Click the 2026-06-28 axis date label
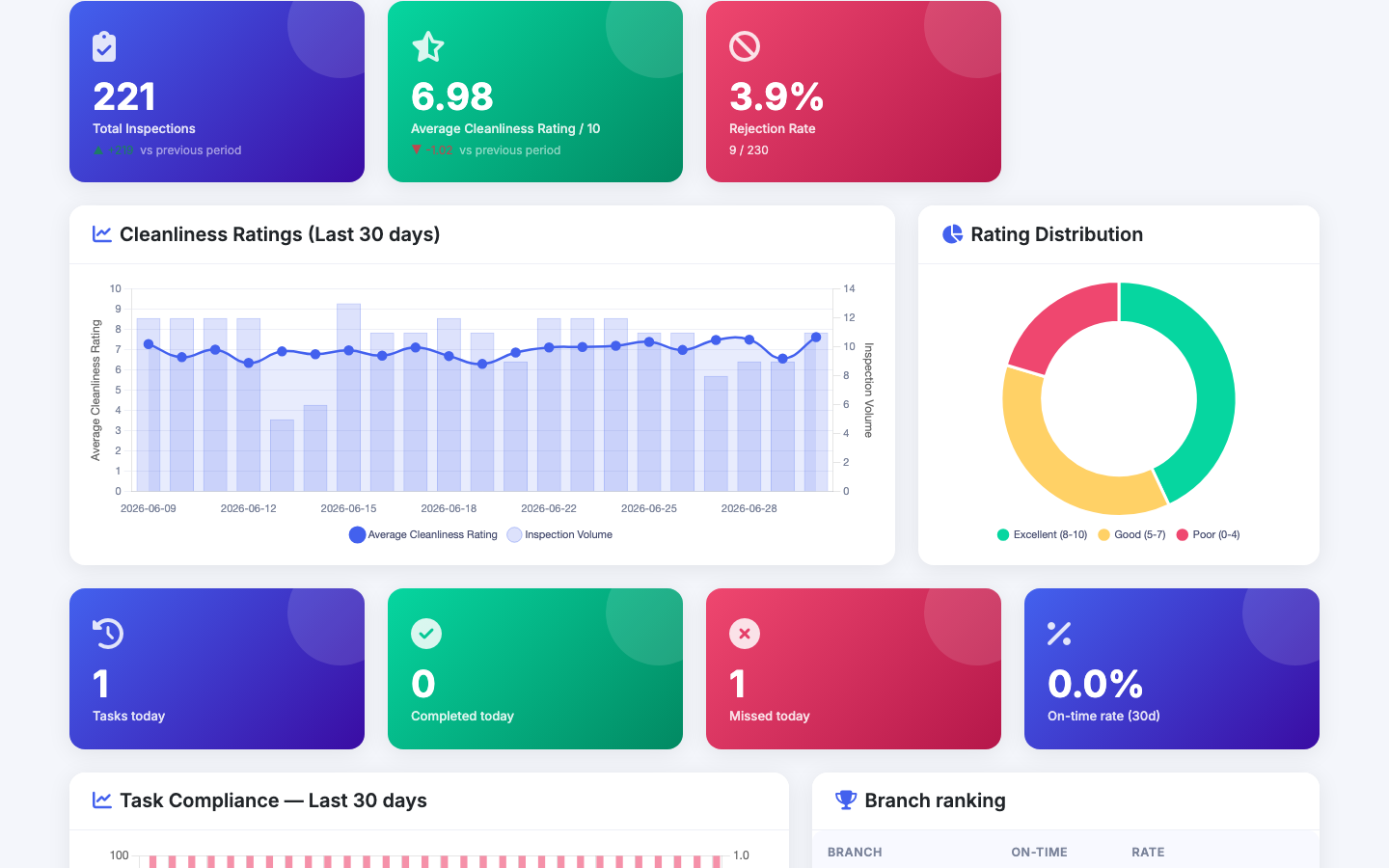The height and width of the screenshot is (868, 1389). [749, 508]
